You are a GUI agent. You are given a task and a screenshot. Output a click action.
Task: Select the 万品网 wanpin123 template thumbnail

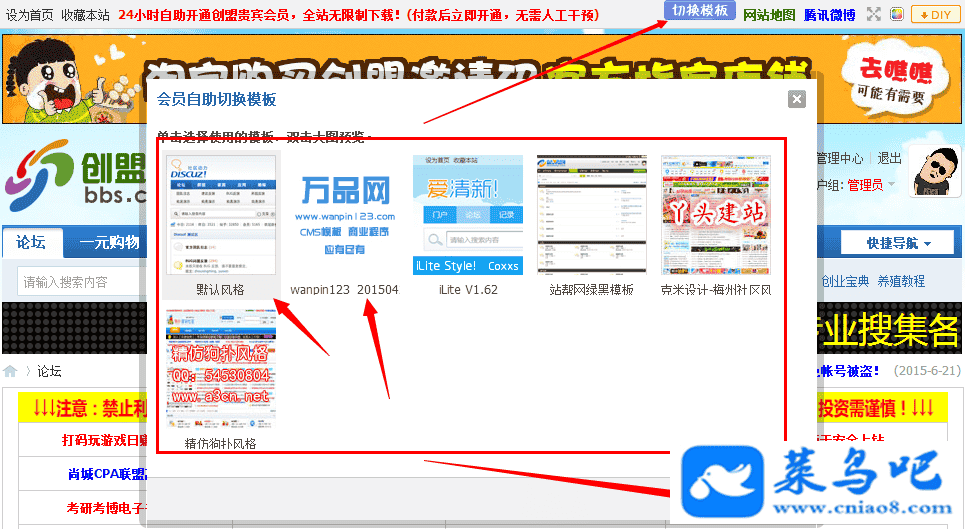coord(345,215)
